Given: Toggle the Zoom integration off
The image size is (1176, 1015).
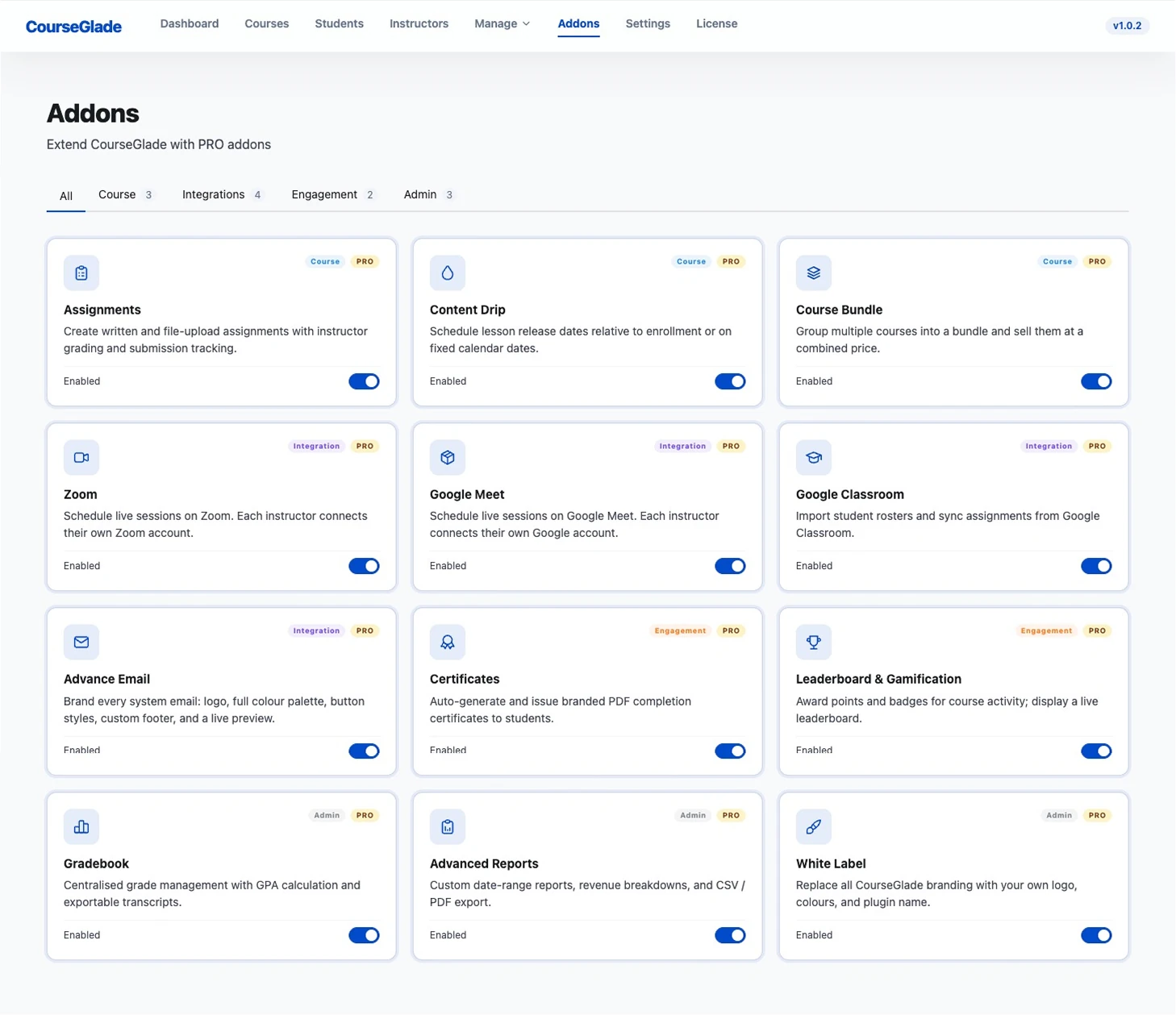Looking at the screenshot, I should (364, 566).
